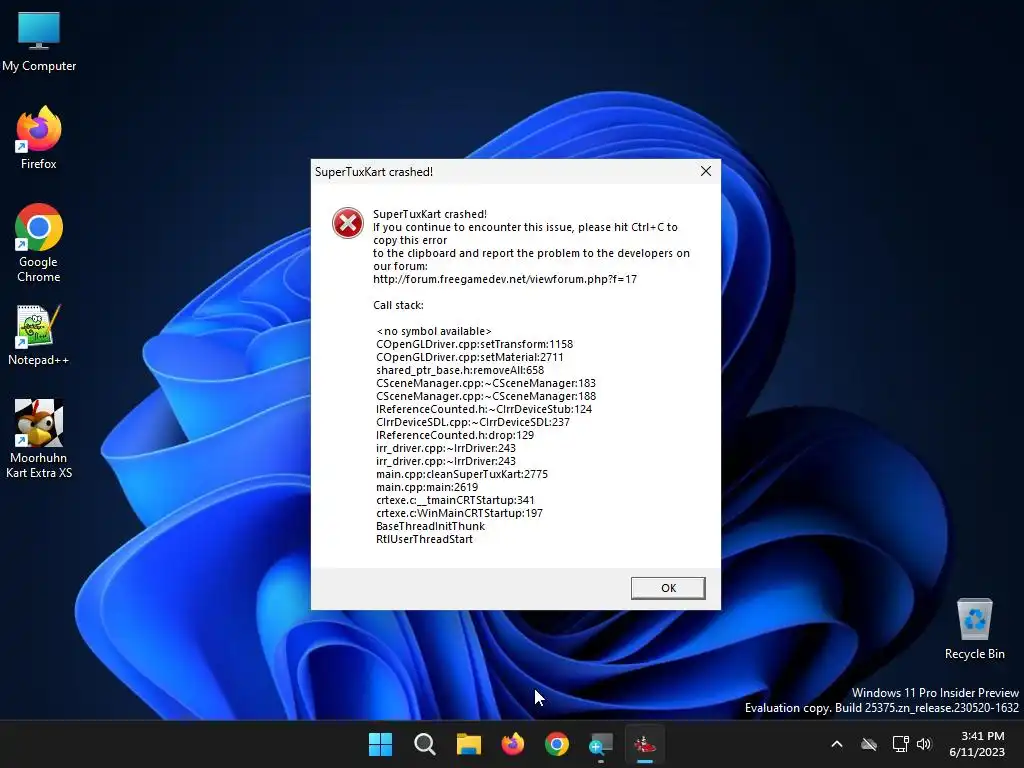Click the COpenGLDriver.cpp:setTransform:1158 line

coord(474,344)
